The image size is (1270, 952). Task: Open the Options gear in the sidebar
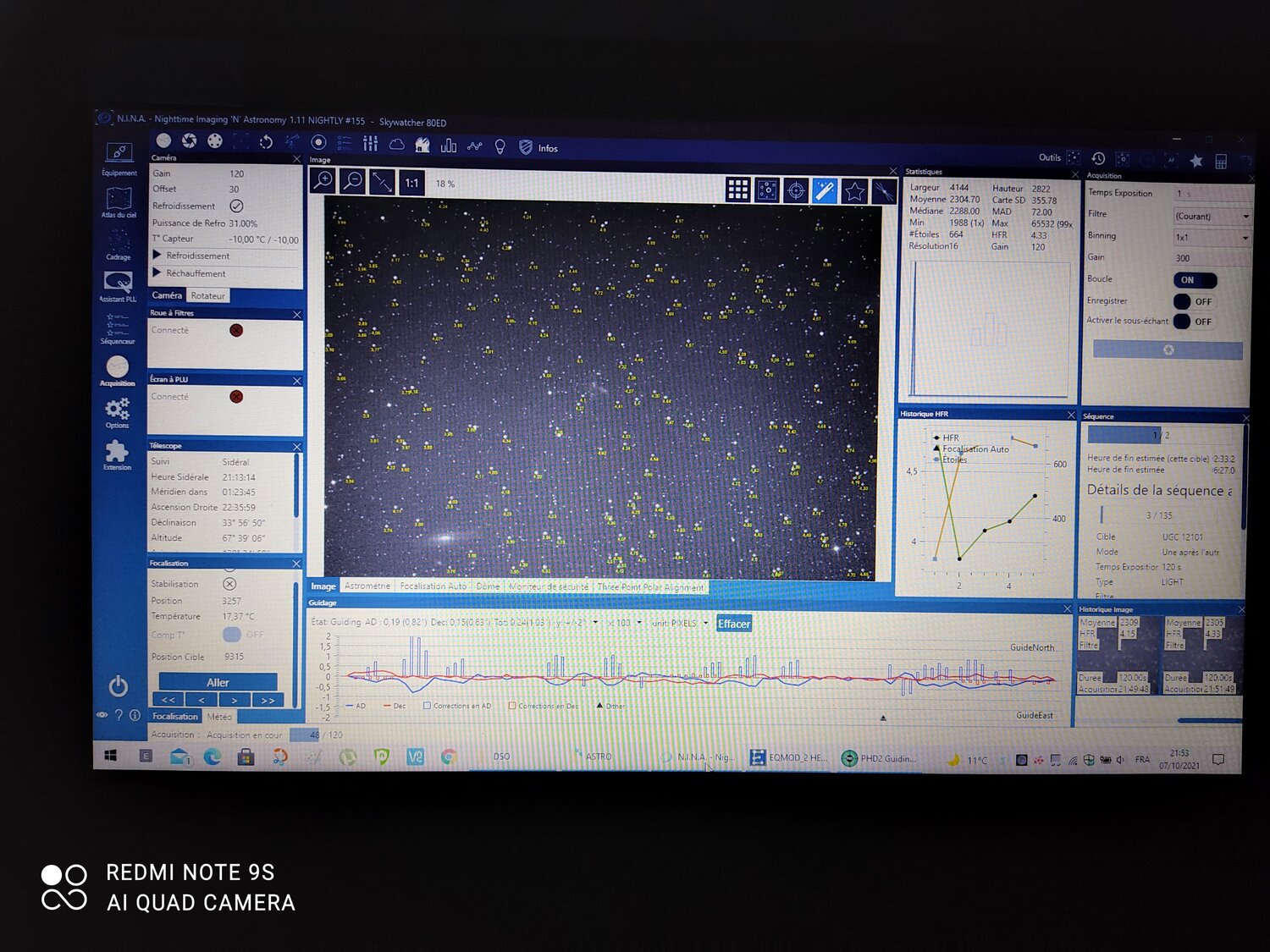(x=118, y=413)
